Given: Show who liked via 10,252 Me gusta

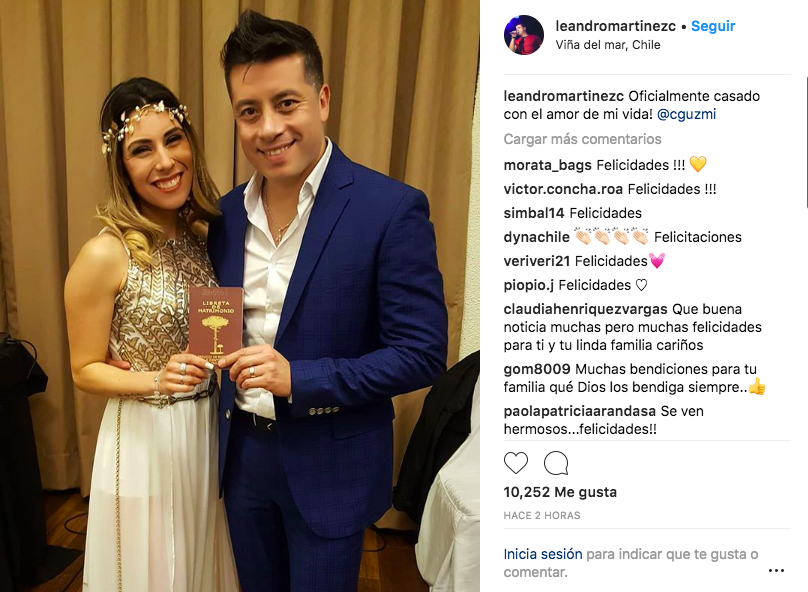Looking at the screenshot, I should (x=560, y=492).
